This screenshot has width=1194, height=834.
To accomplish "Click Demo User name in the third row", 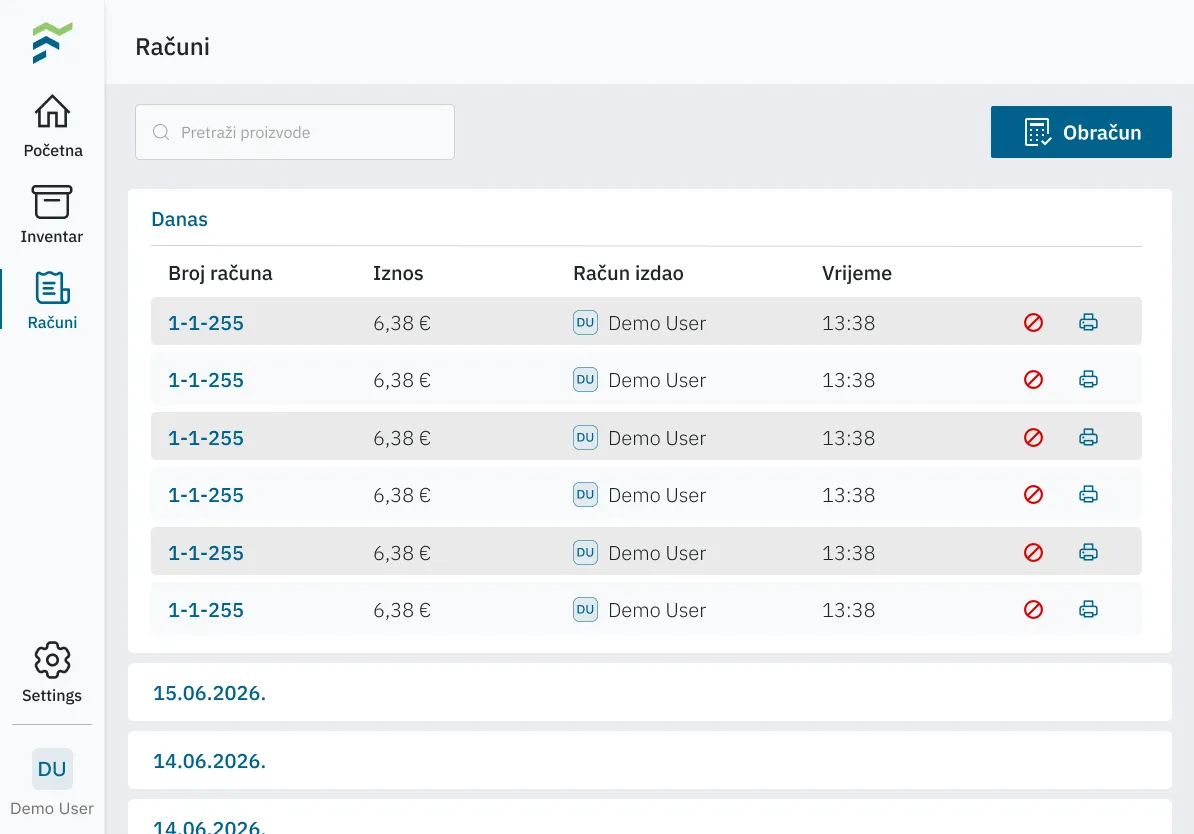I will tap(657, 438).
